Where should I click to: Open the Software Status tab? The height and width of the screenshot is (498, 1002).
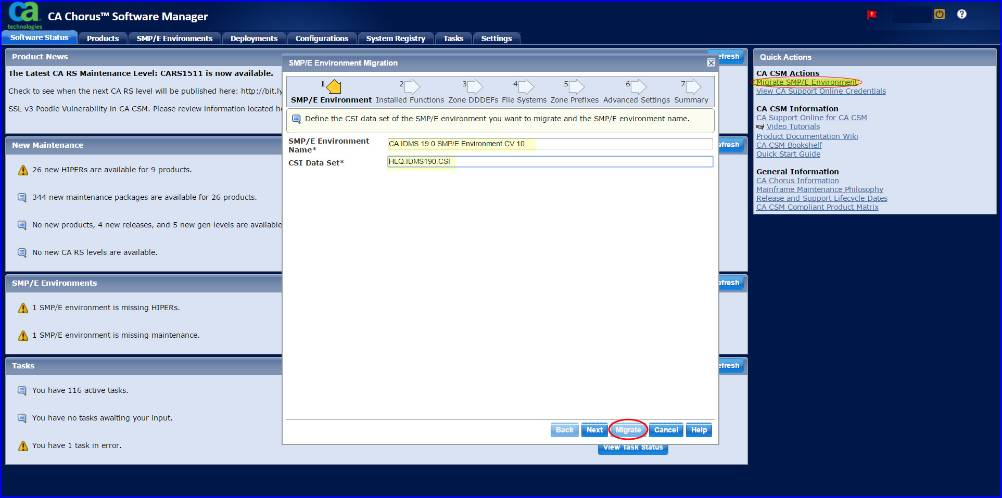[40, 38]
